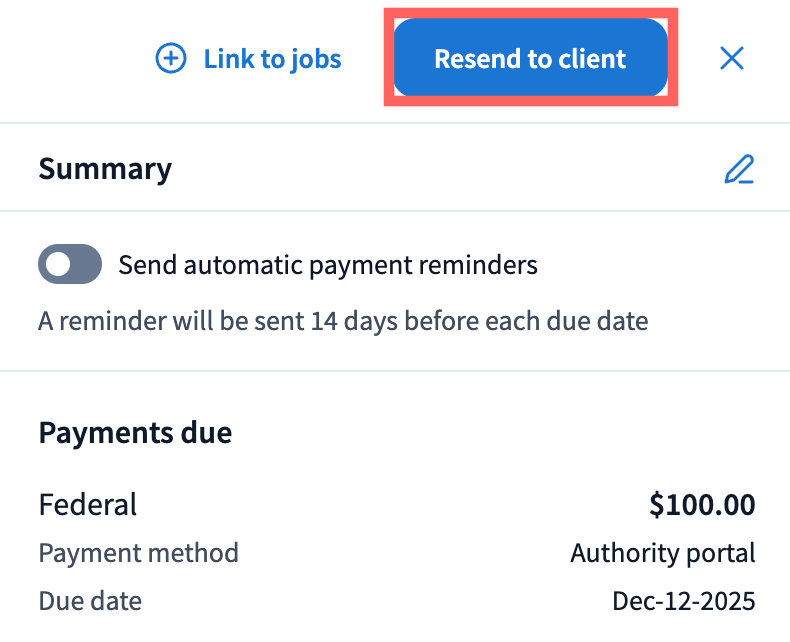Select the Dec-12-2025 due date
This screenshot has width=790, height=642.
683,601
